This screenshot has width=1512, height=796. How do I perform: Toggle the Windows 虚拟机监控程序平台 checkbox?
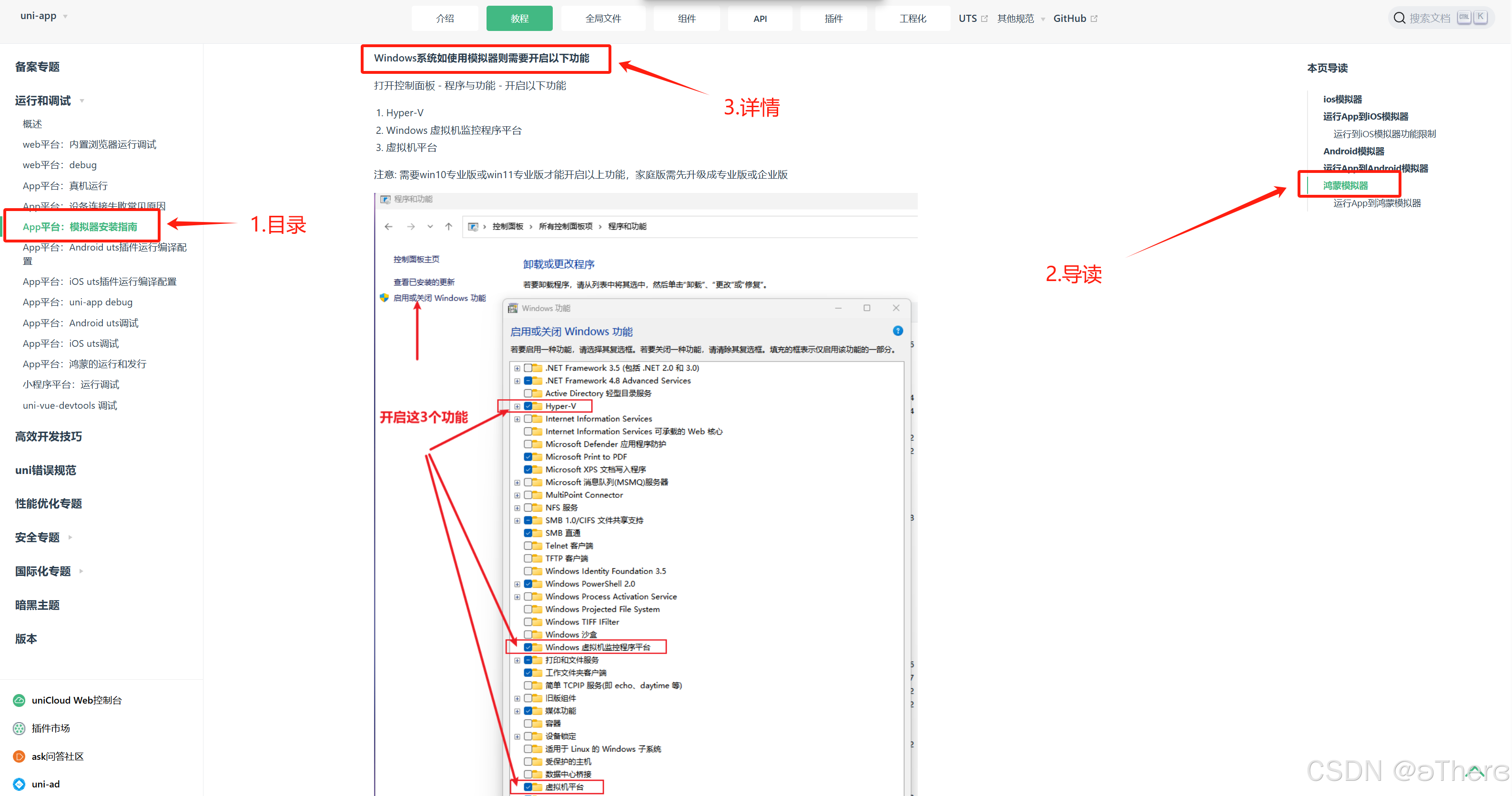pyautogui.click(x=528, y=647)
